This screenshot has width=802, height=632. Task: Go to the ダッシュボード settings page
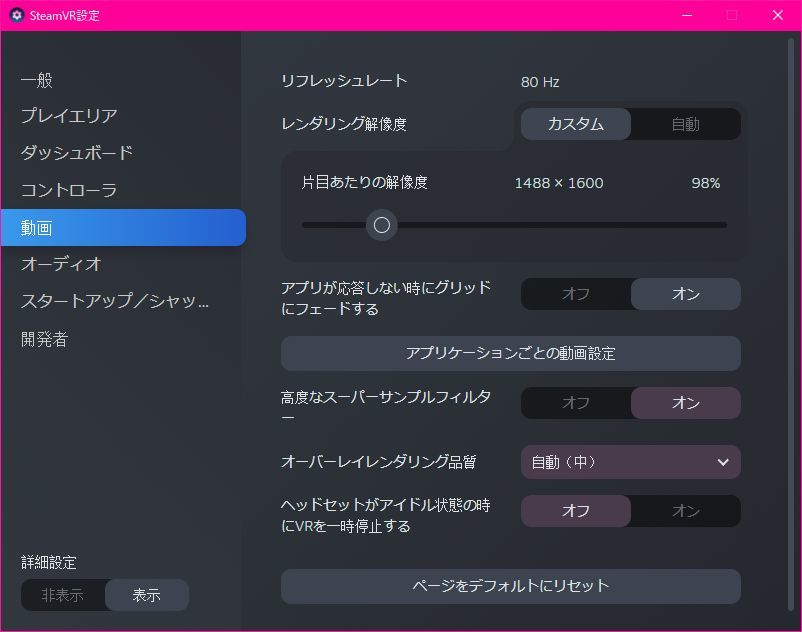coord(77,152)
